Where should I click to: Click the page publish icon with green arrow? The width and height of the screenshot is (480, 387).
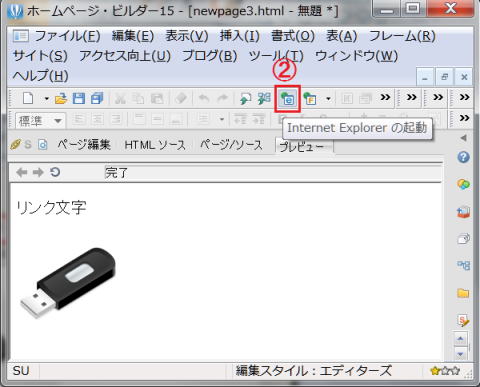[246, 99]
